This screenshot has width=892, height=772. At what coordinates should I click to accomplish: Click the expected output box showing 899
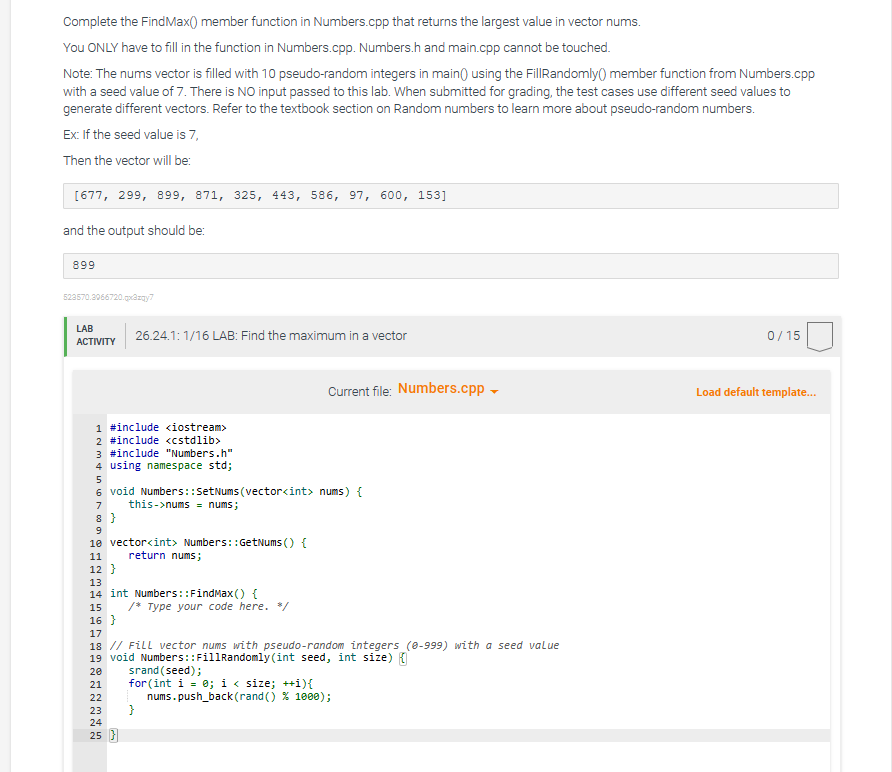[x=450, y=265]
